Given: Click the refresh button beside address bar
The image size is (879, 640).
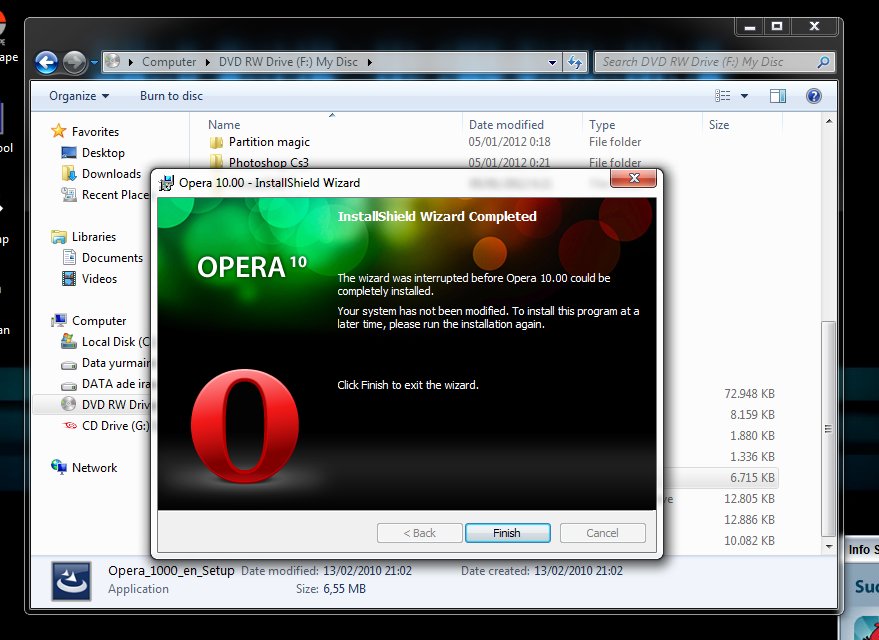Looking at the screenshot, I should (x=575, y=62).
